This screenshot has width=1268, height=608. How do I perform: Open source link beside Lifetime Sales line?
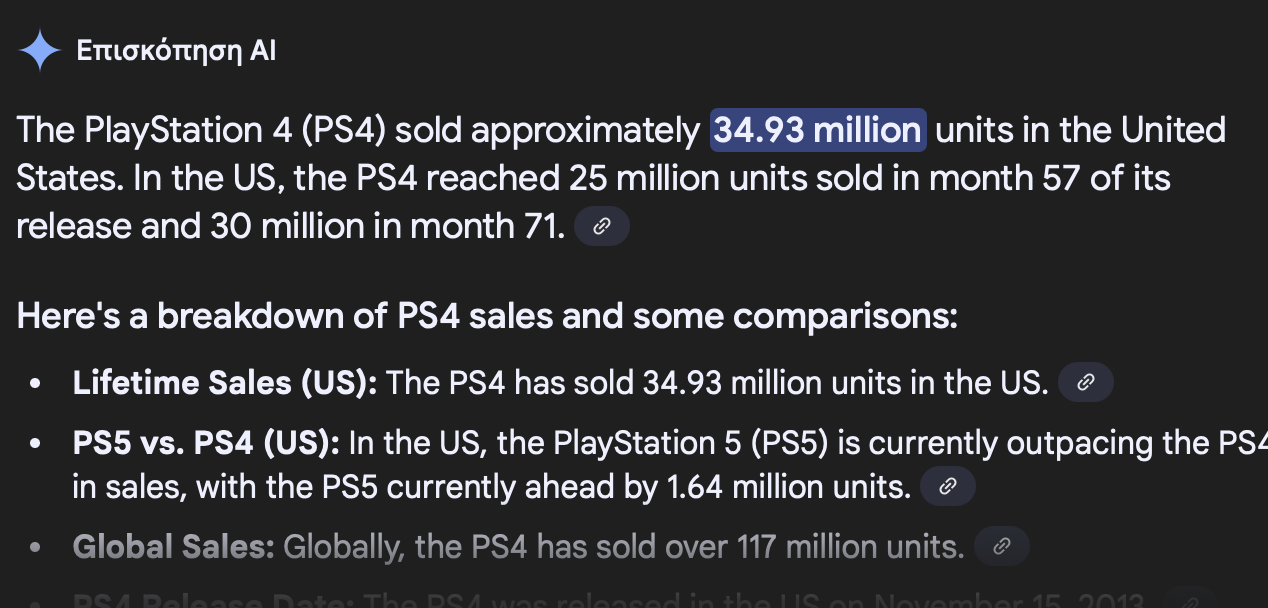1086,382
